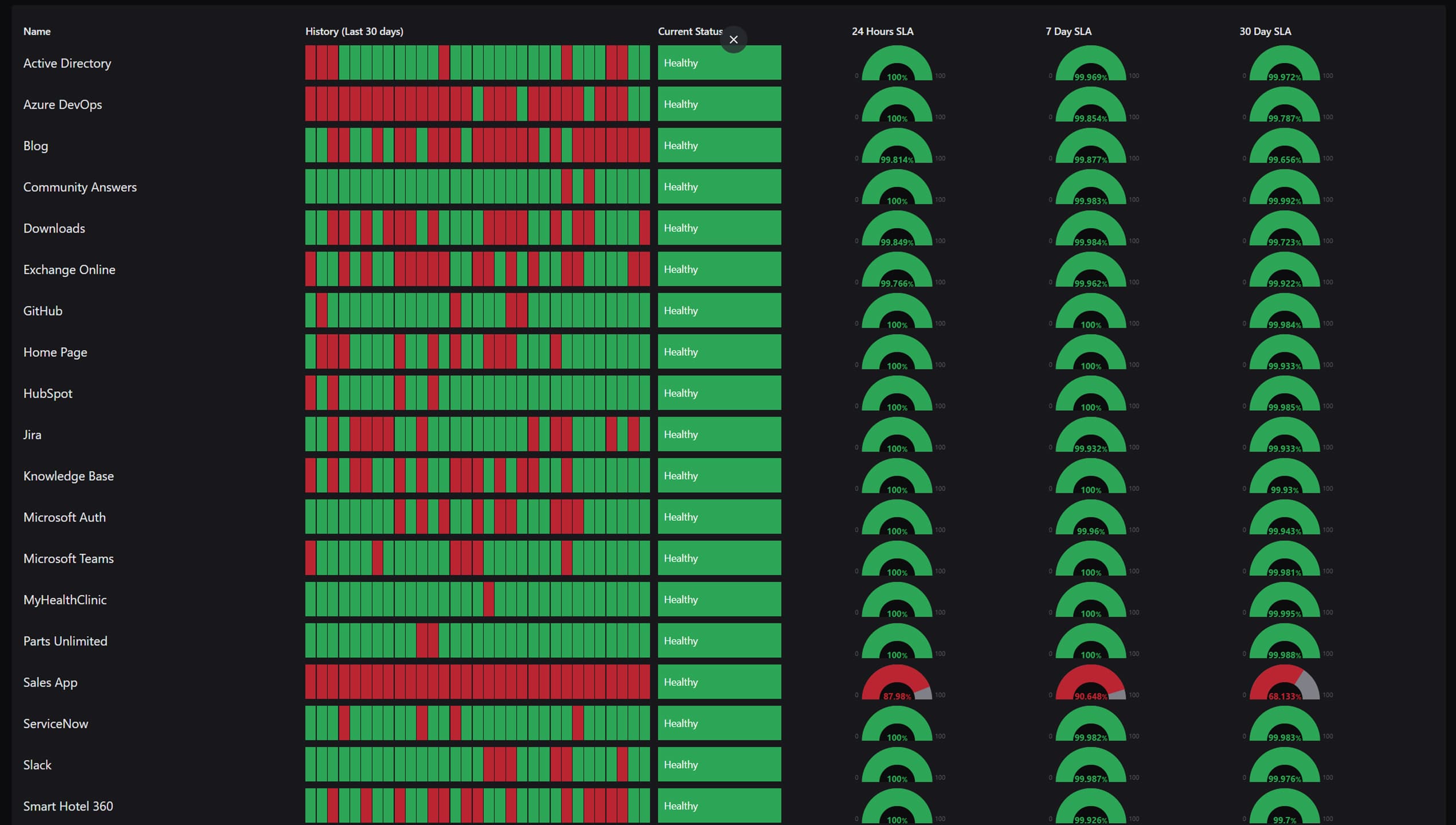Click Microsoft Teams 30 Day SLA gauge 99.981%
This screenshot has height=825, width=1456.
[x=1284, y=559]
